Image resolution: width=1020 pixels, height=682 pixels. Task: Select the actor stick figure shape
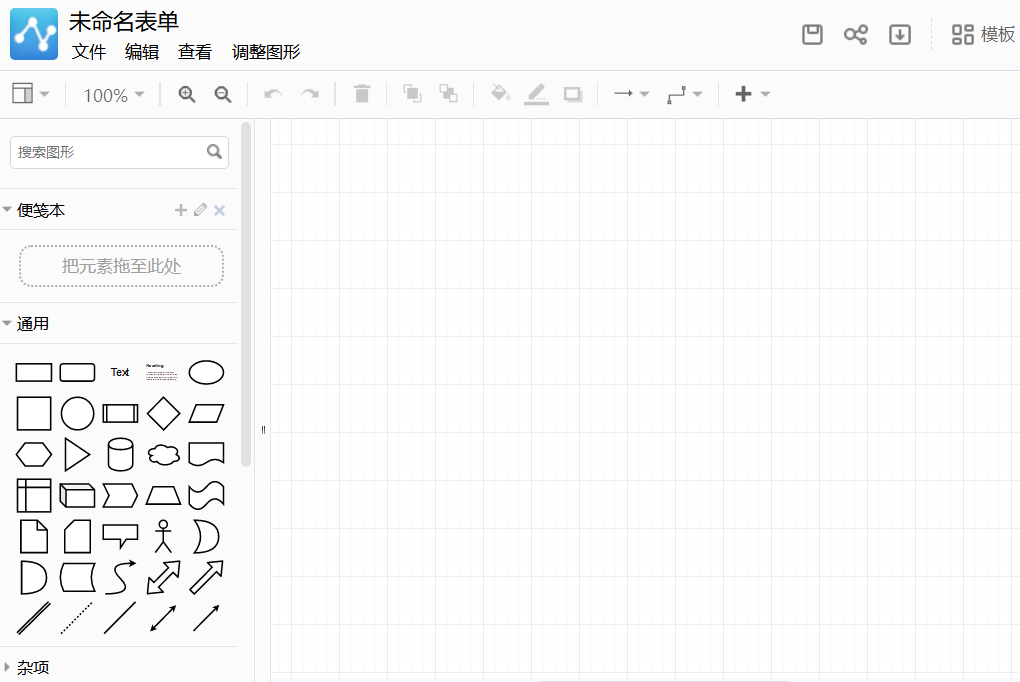163,536
